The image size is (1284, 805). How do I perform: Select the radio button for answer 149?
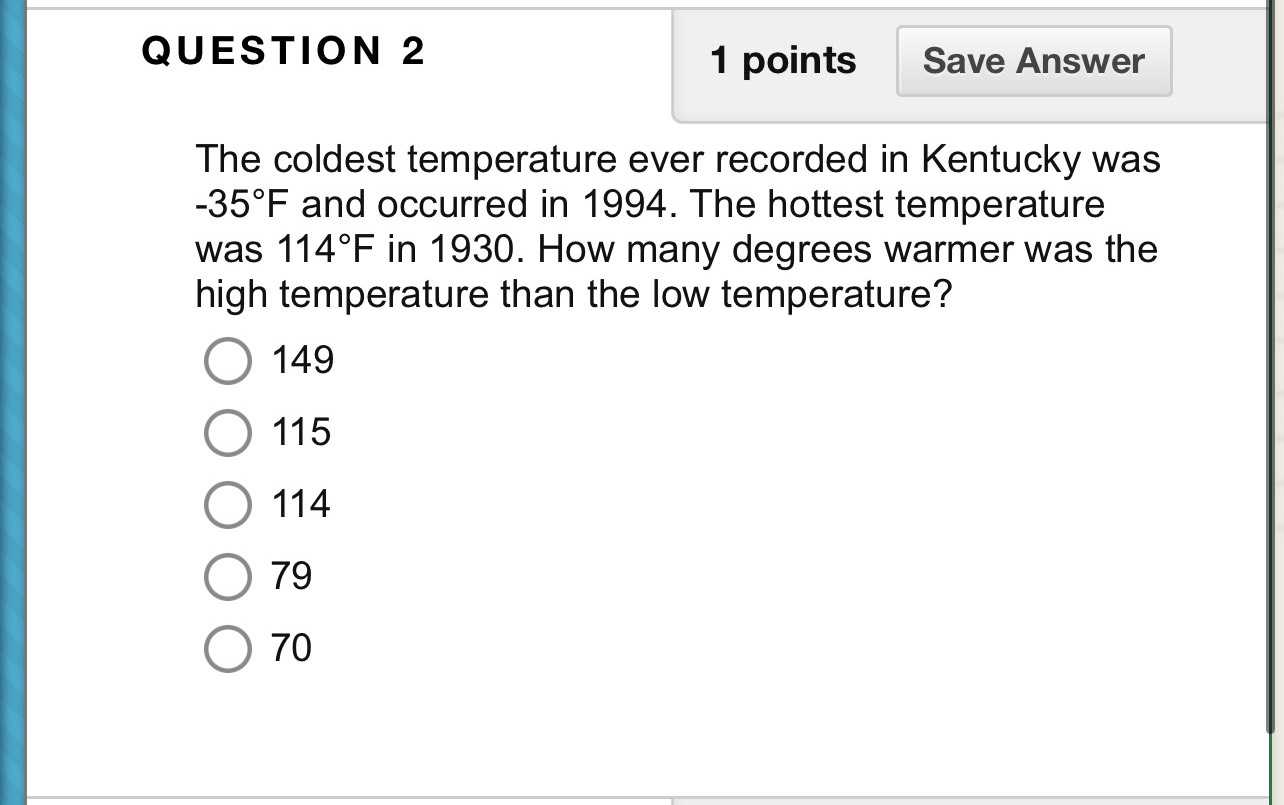pyautogui.click(x=228, y=361)
